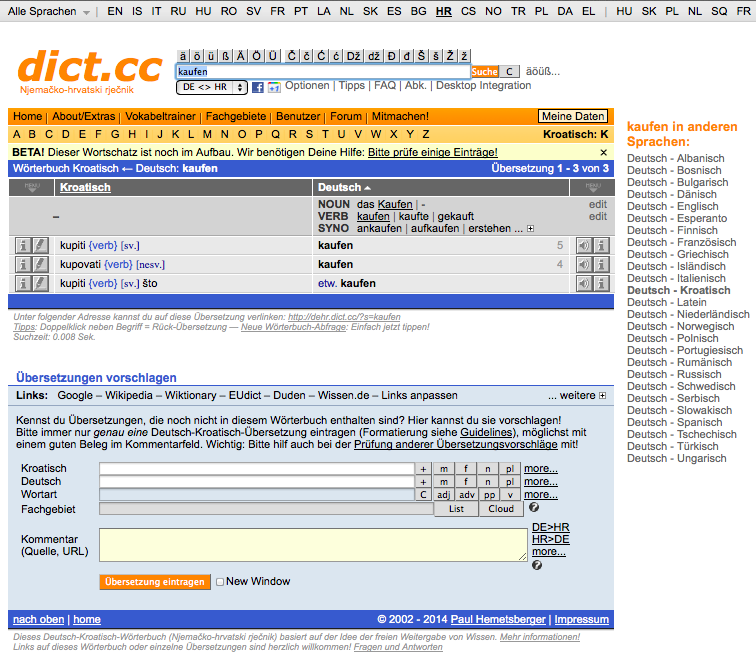
Task: Open info icon beside kupovati entry
Action: (x=23, y=264)
